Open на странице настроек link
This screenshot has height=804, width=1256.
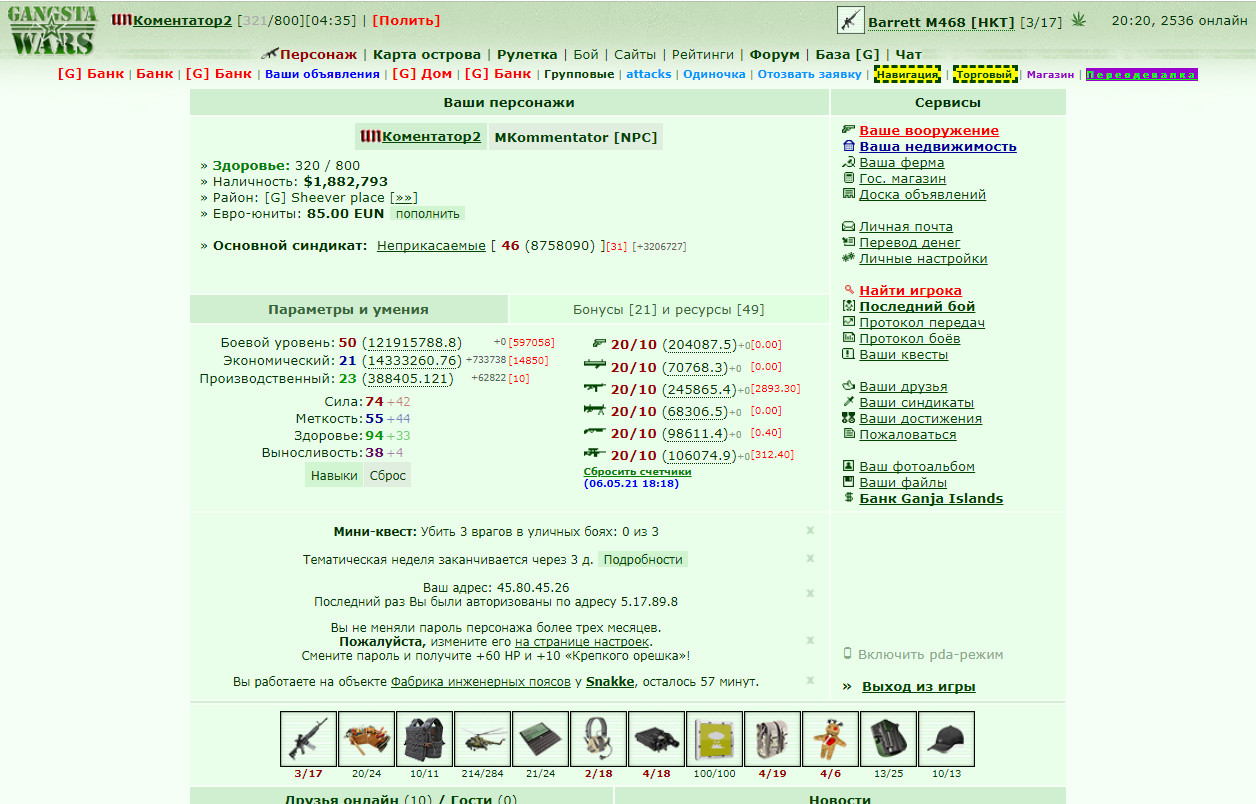[x=583, y=642]
